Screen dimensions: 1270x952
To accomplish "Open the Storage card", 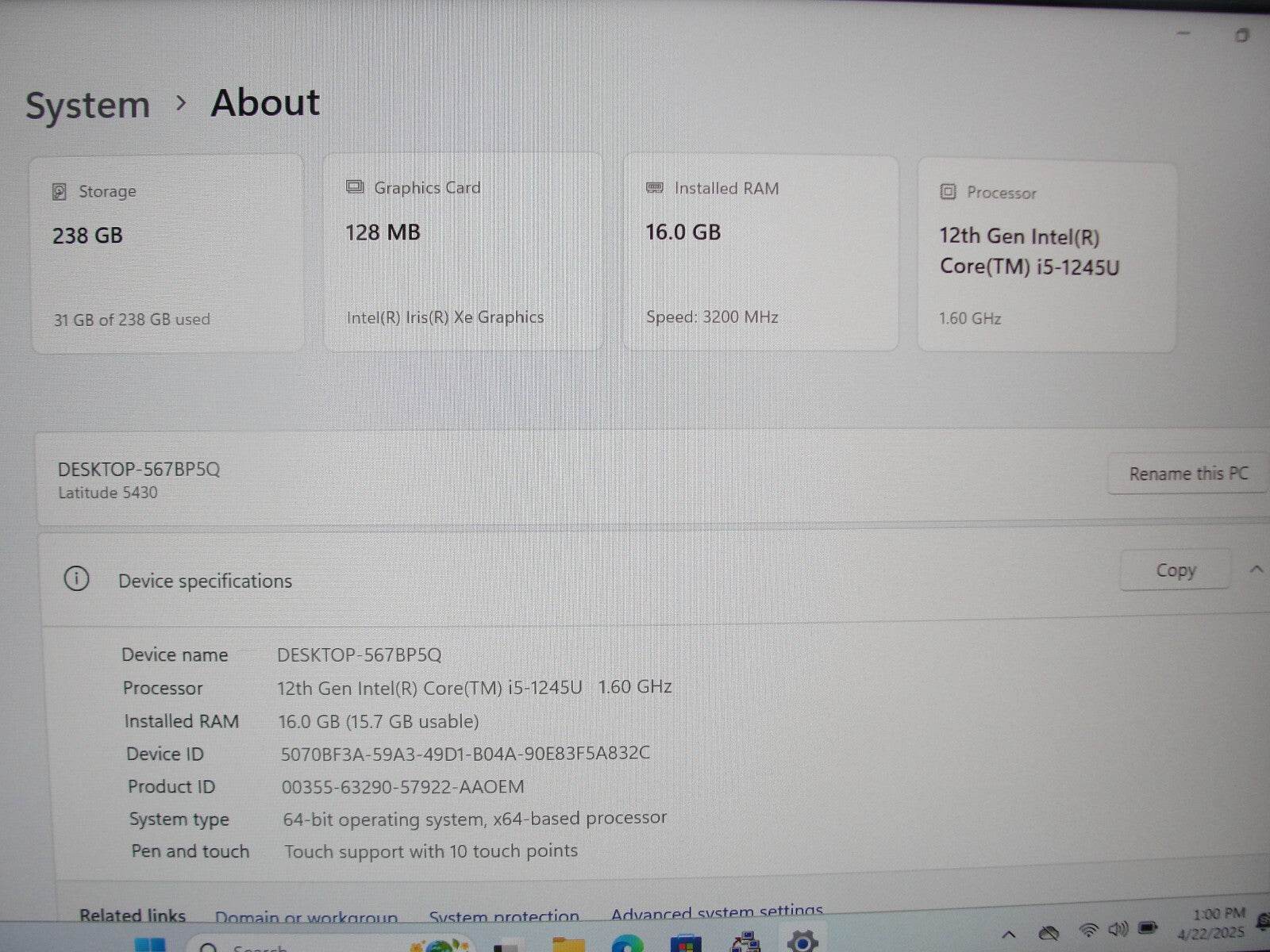I will coord(167,254).
